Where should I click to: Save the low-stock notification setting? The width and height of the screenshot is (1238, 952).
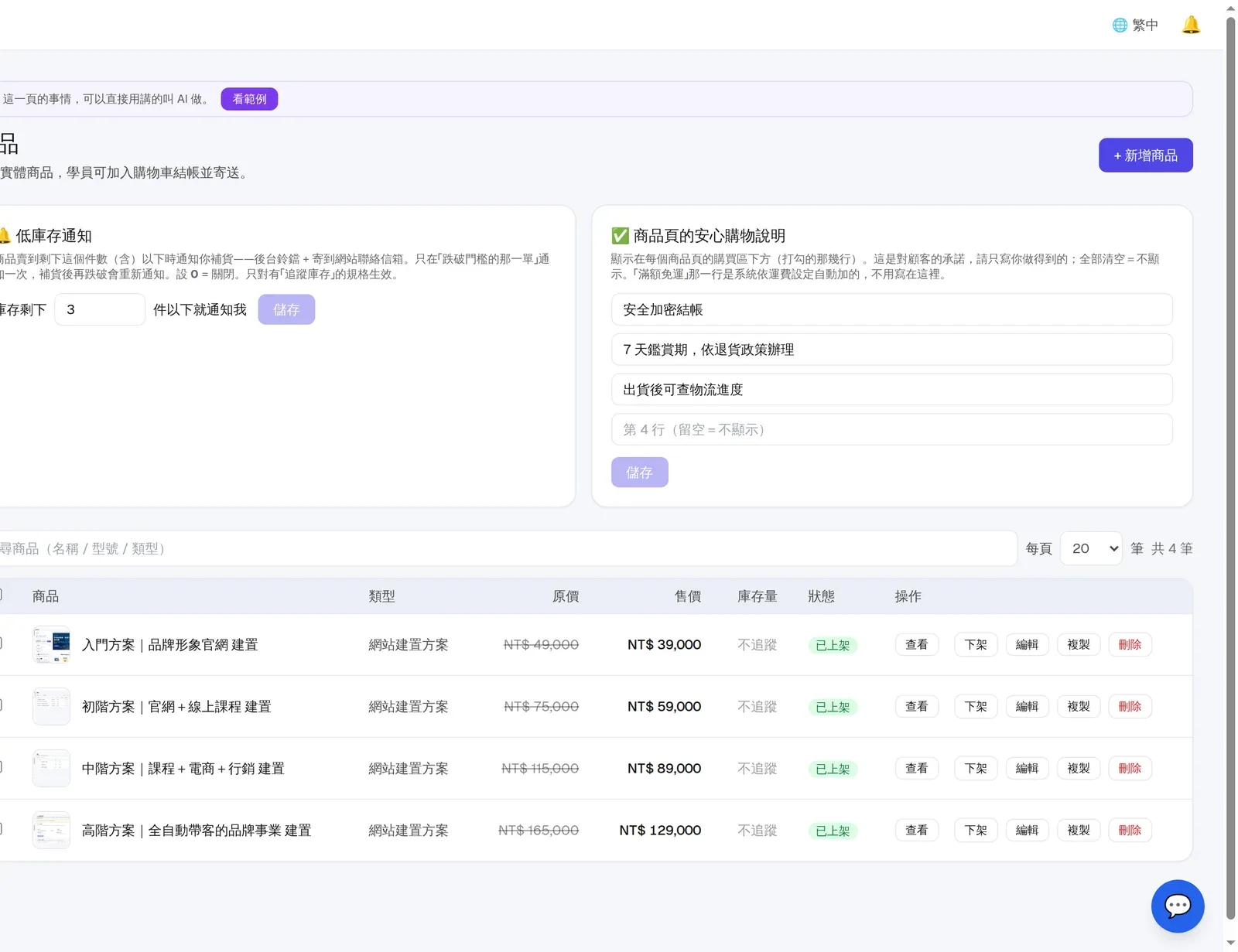point(286,309)
